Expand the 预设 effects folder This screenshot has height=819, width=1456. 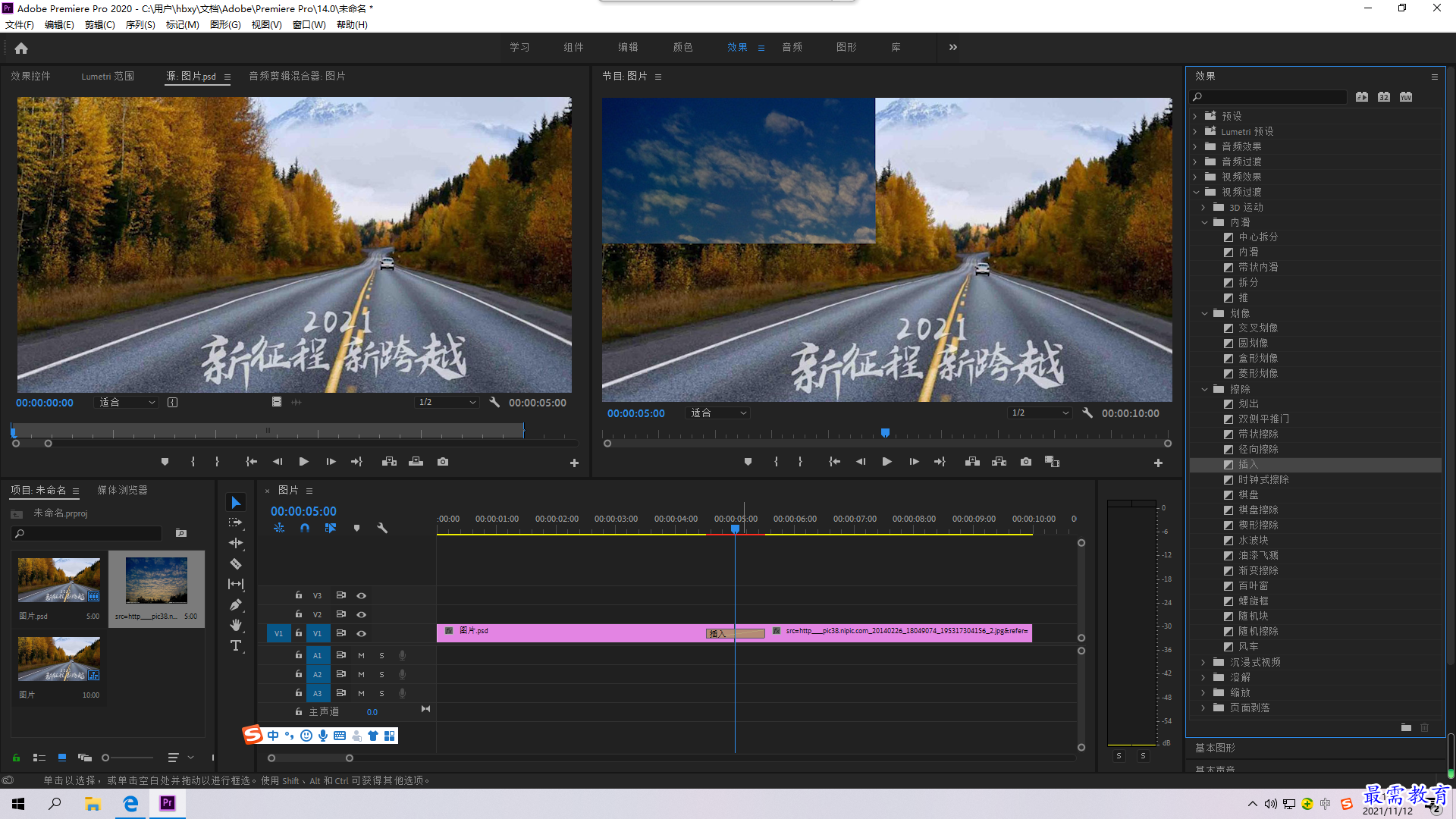pyautogui.click(x=1195, y=116)
